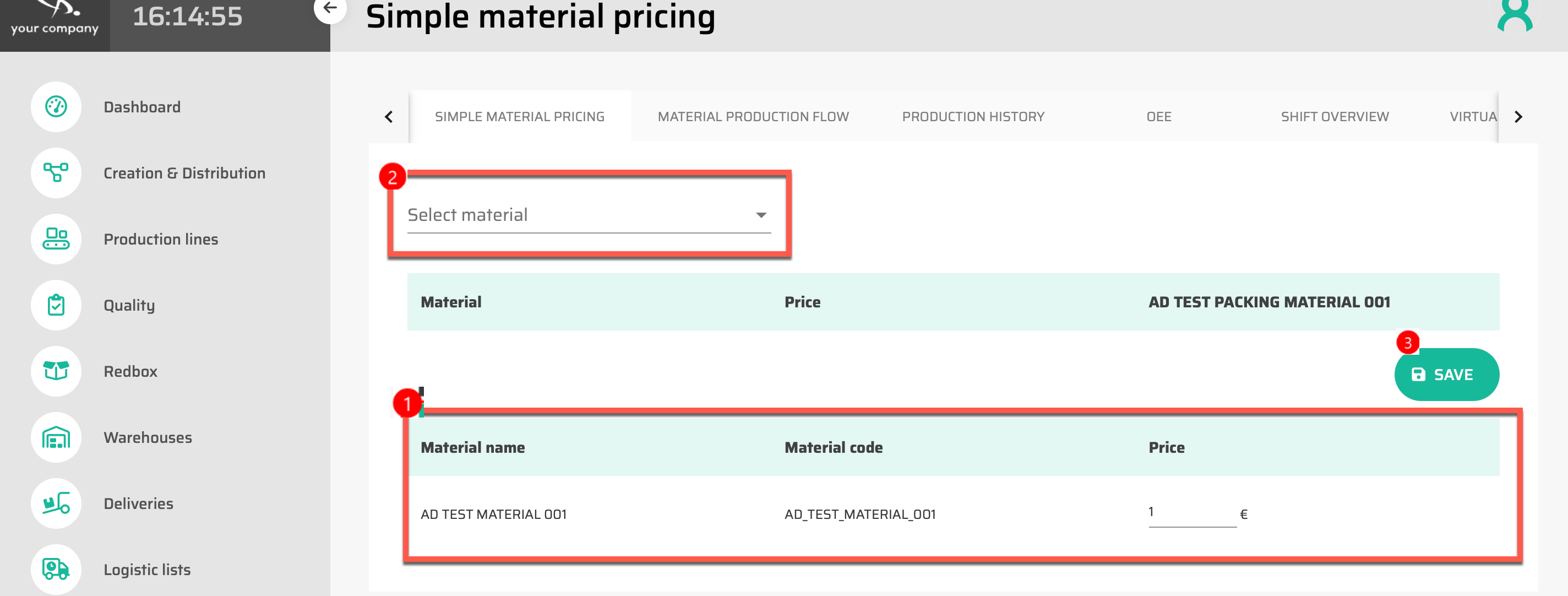The height and width of the screenshot is (596, 1568).
Task: Click the user profile icon
Action: click(x=1514, y=16)
